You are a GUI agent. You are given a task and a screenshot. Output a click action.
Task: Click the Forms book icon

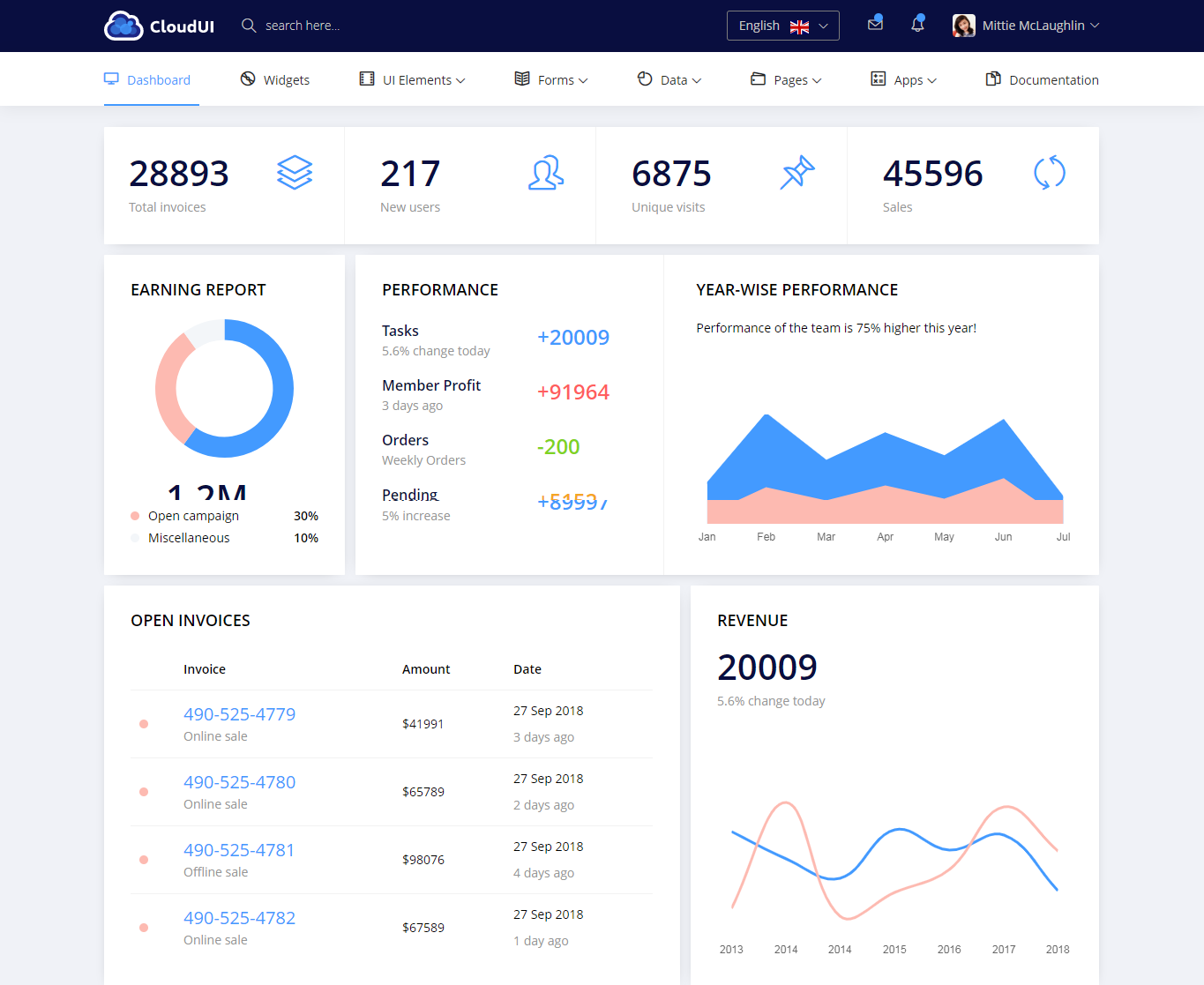pyautogui.click(x=522, y=78)
